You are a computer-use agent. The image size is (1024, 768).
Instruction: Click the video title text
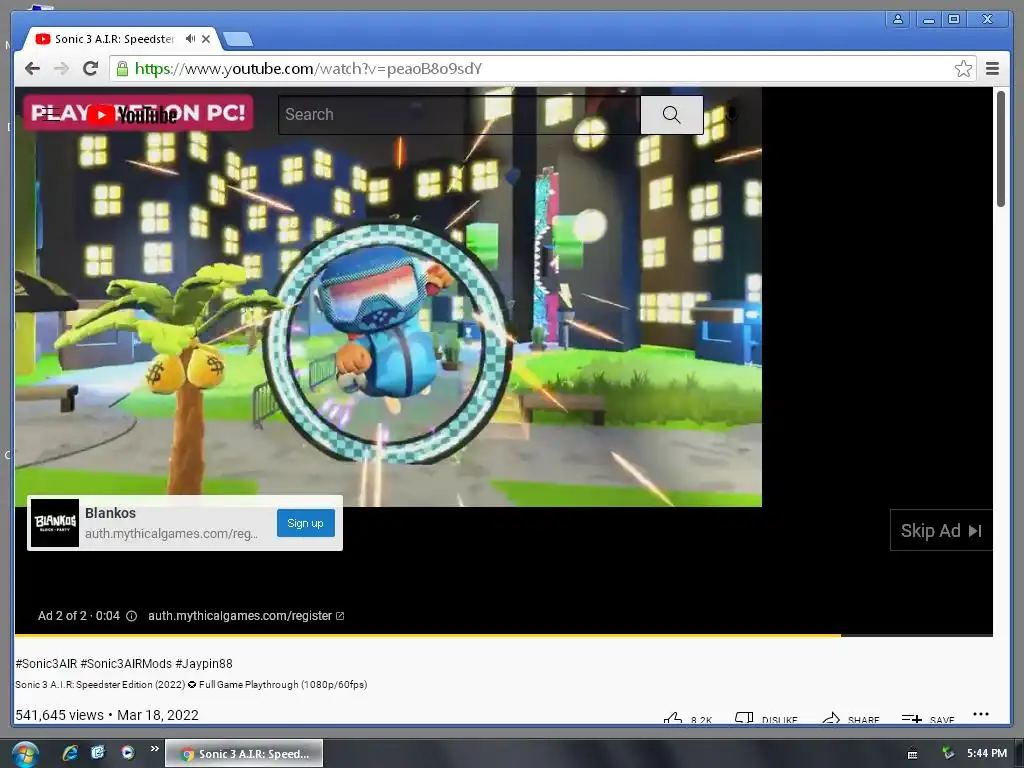[191, 684]
